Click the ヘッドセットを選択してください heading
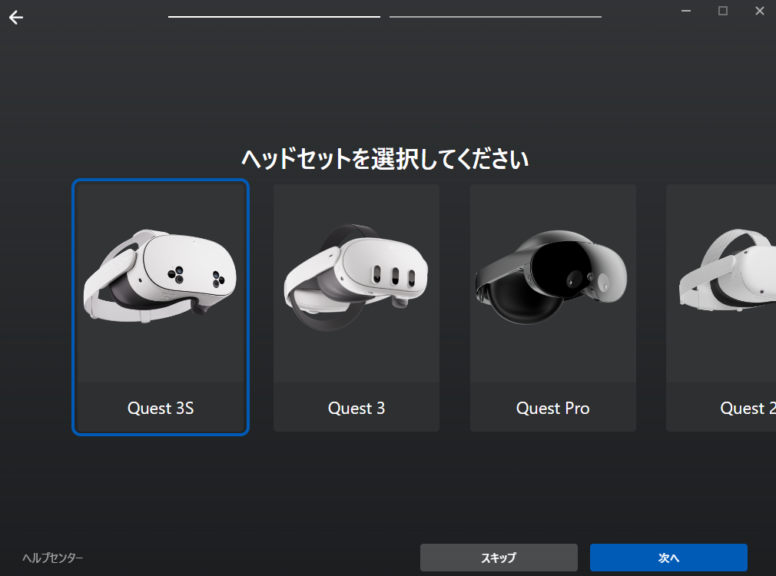776x576 pixels. (385, 159)
